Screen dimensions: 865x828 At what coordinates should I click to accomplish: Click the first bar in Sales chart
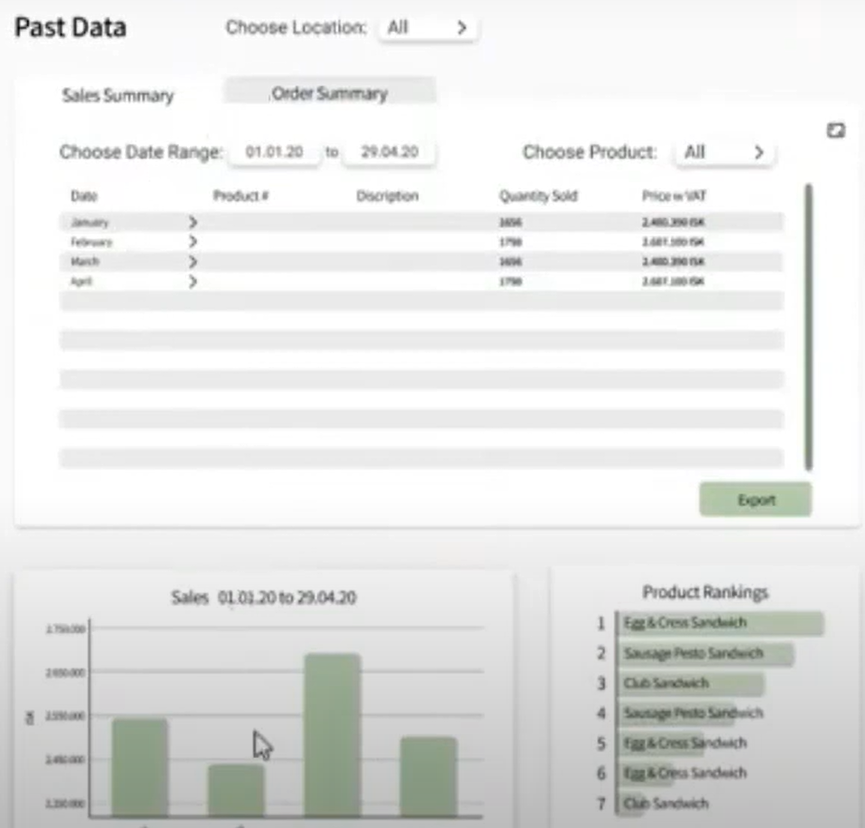coord(140,767)
